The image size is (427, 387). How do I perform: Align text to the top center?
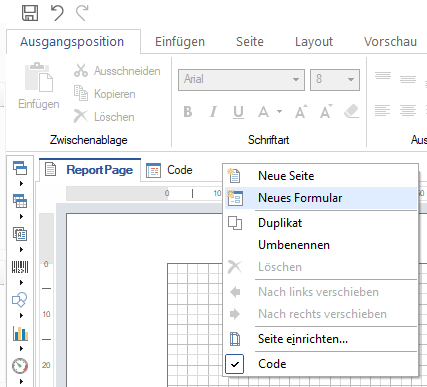tap(408, 79)
